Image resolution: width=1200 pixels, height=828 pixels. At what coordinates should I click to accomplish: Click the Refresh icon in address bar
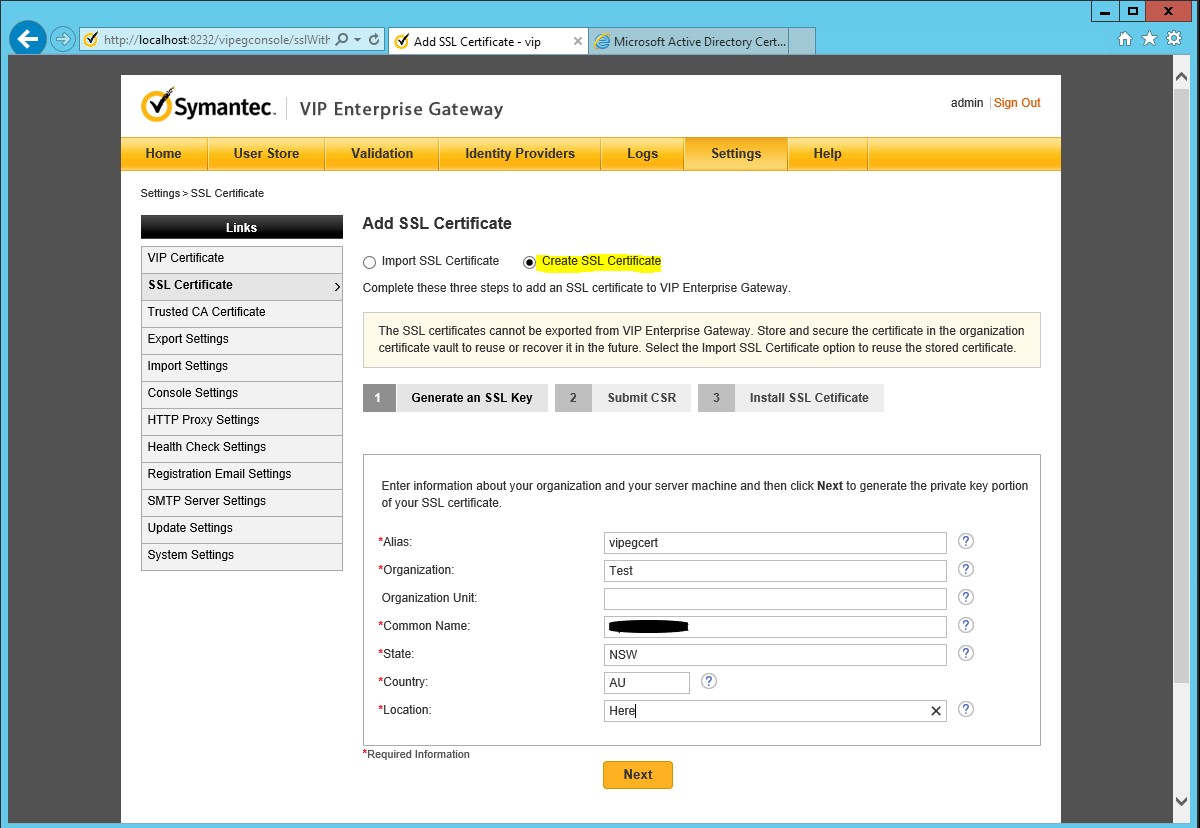374,40
